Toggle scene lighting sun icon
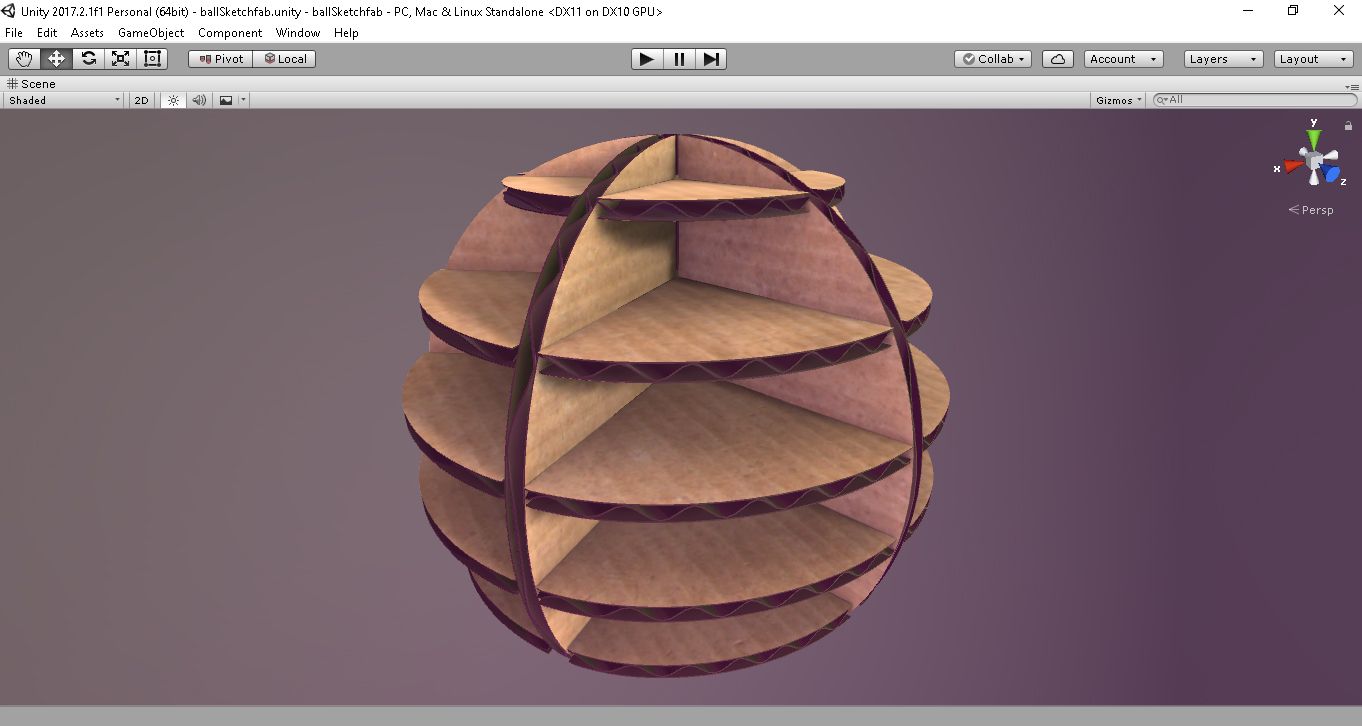The width and height of the screenshot is (1362, 726). [x=173, y=100]
